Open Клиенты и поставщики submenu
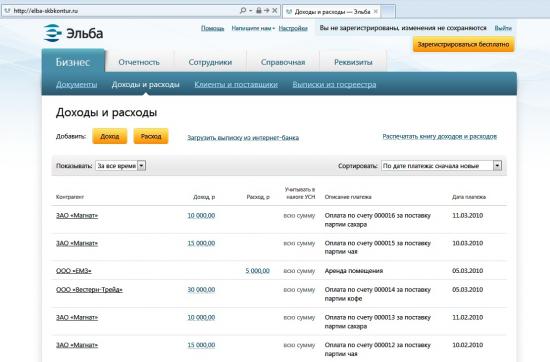The width and height of the screenshot is (550, 362). (x=236, y=85)
